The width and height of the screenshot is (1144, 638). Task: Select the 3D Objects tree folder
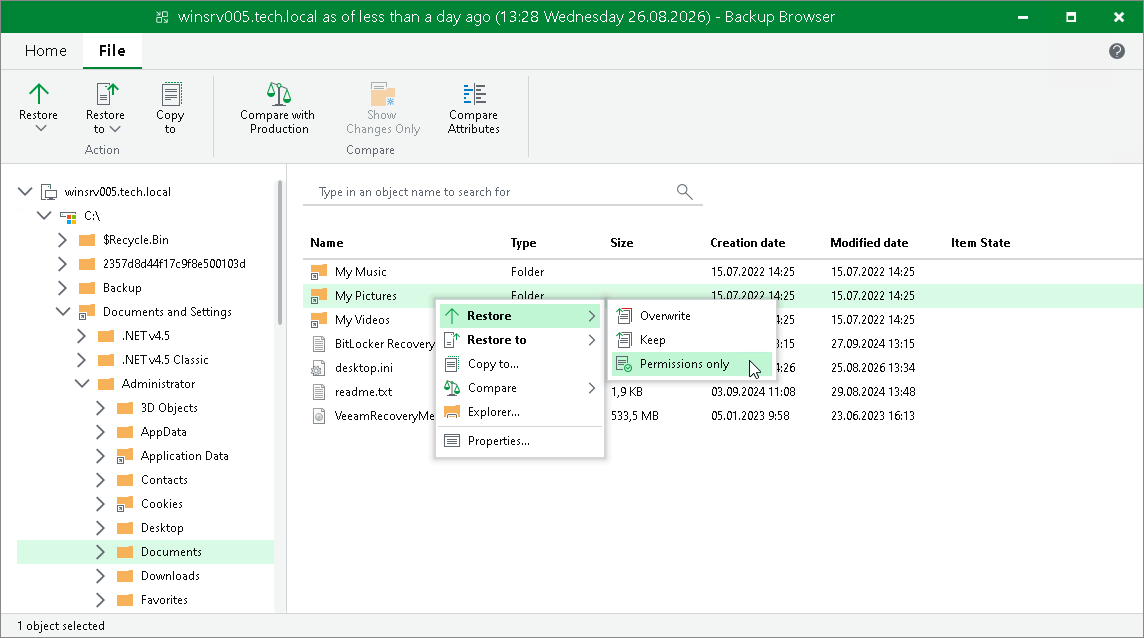pyautogui.click(x=169, y=408)
